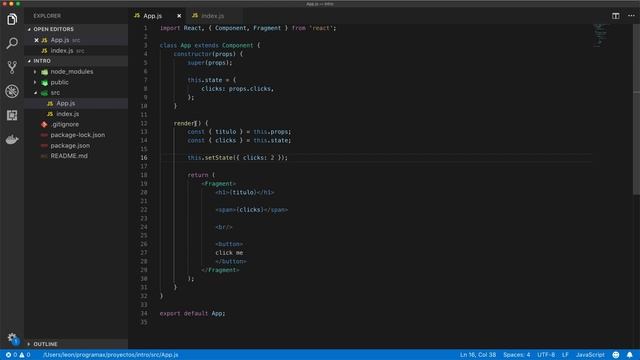Open the Search view in activity bar

coord(12,43)
